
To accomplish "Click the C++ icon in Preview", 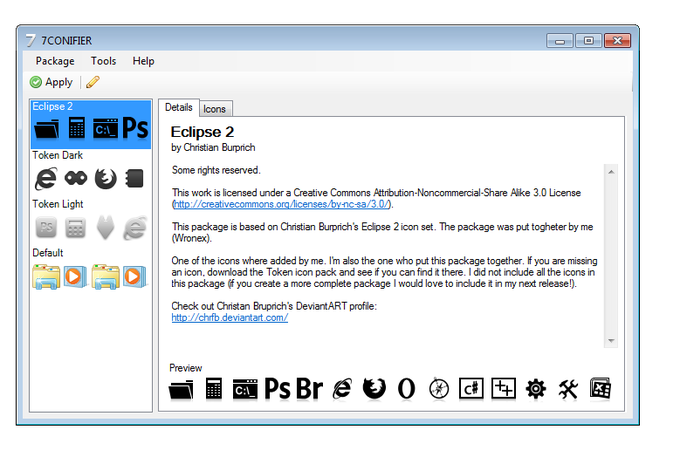I will [503, 388].
